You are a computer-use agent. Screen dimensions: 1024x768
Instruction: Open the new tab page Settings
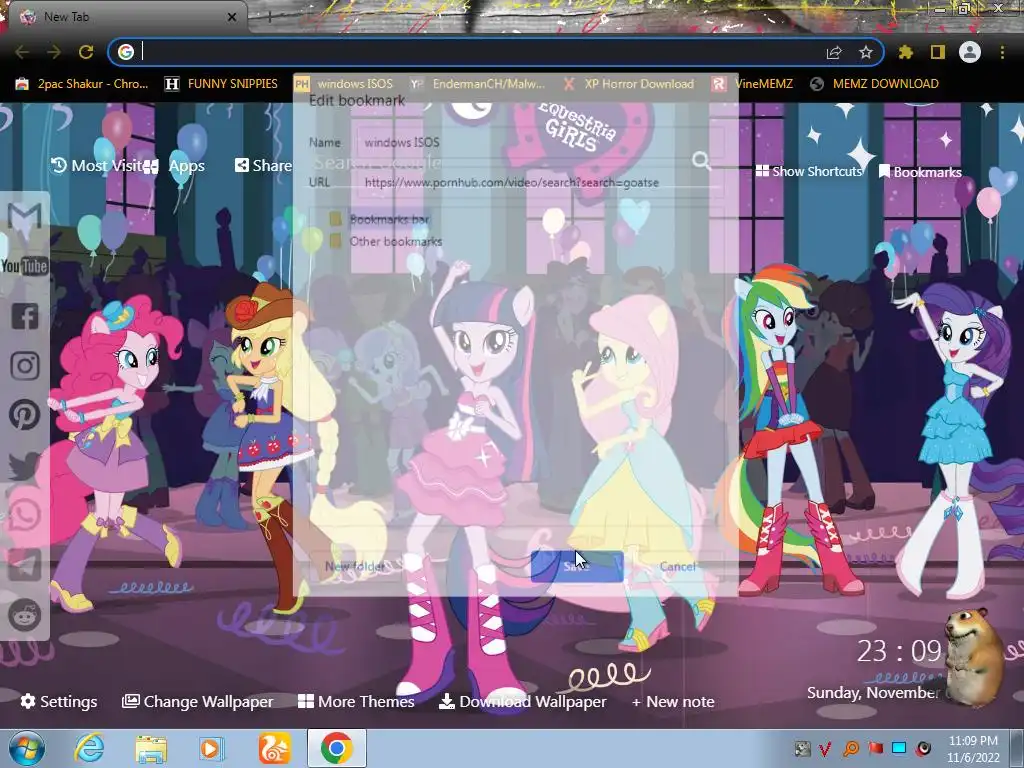point(59,701)
